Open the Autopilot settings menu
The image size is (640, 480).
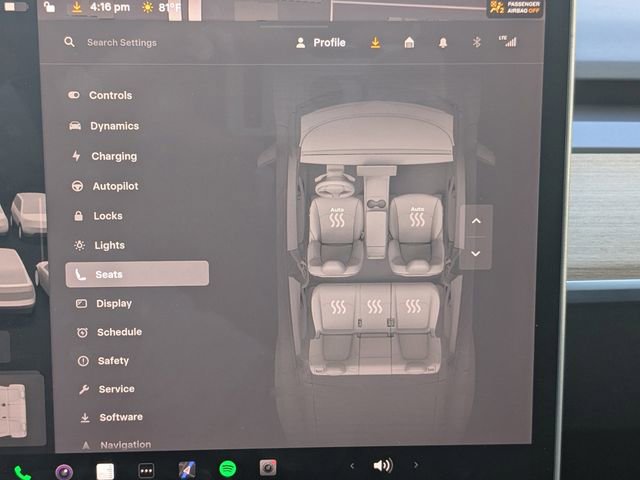[105, 186]
